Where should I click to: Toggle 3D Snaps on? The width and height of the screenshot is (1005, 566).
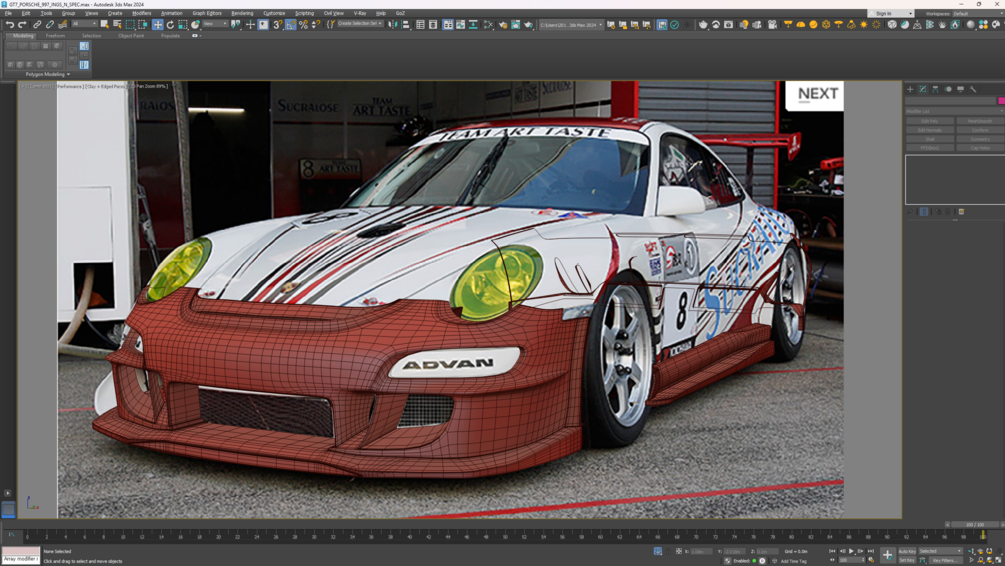[278, 24]
